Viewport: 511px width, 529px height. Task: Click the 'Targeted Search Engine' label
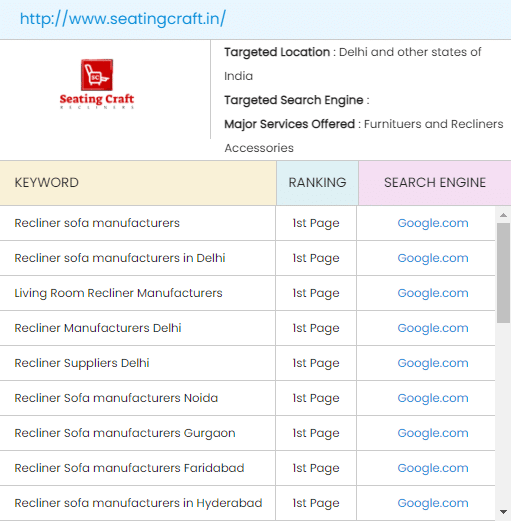293,100
